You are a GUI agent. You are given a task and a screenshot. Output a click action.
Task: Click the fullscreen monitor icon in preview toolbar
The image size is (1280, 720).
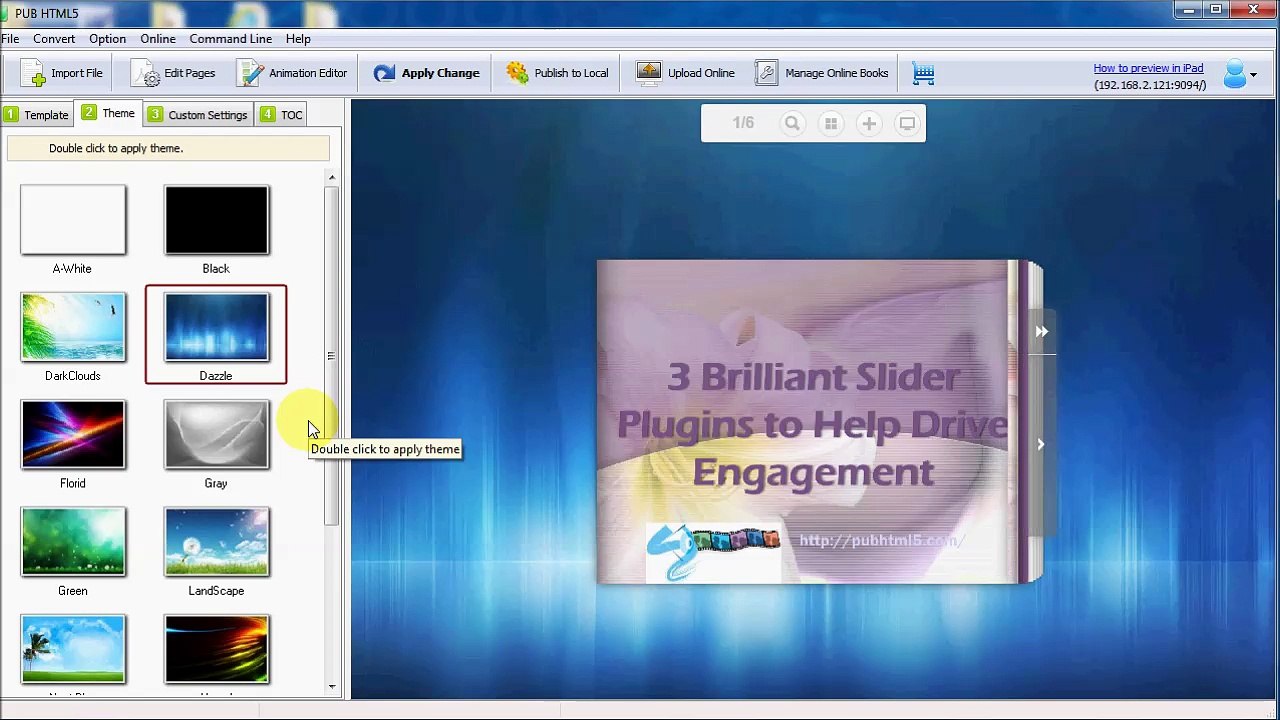click(907, 124)
